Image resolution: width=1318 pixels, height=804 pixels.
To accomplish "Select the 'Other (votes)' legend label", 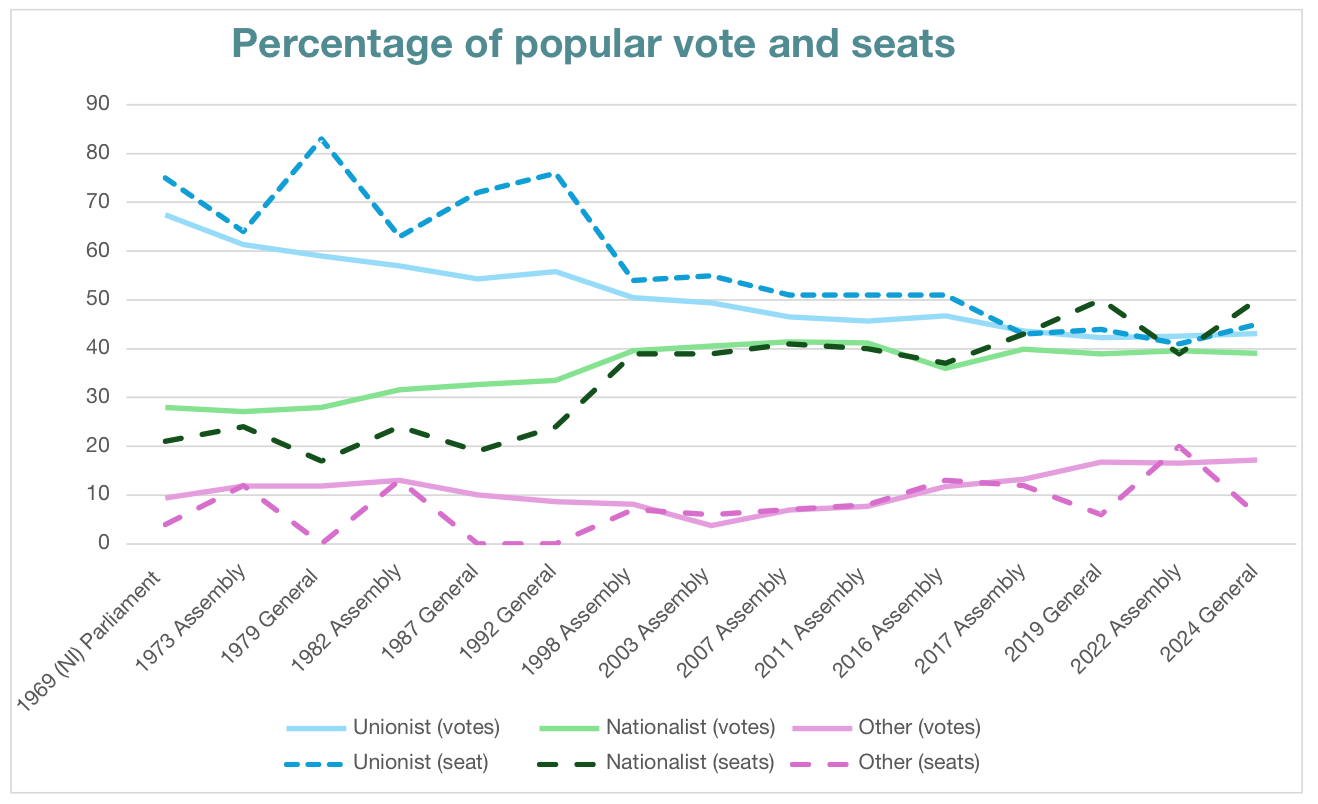I will click(x=920, y=727).
